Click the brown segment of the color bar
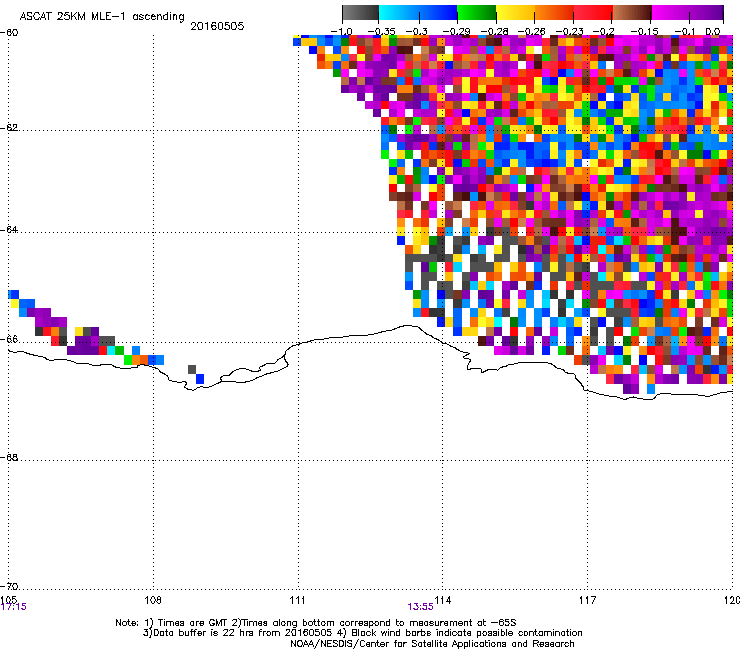 pyautogui.click(x=632, y=13)
